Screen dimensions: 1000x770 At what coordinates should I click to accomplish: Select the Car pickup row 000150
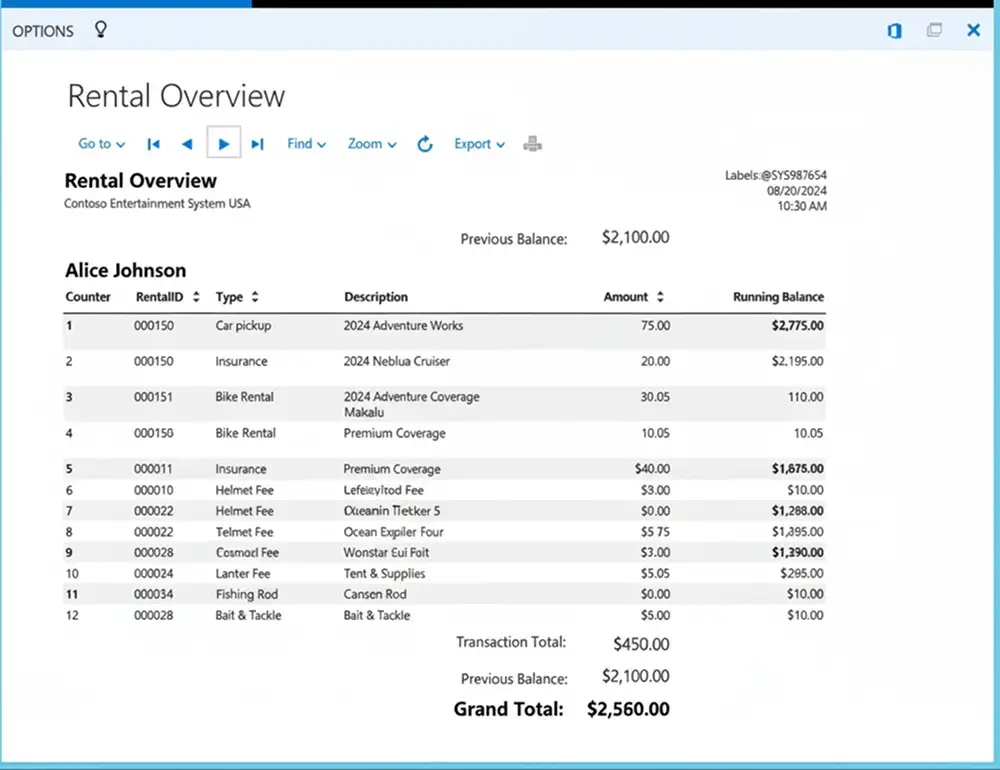243,326
